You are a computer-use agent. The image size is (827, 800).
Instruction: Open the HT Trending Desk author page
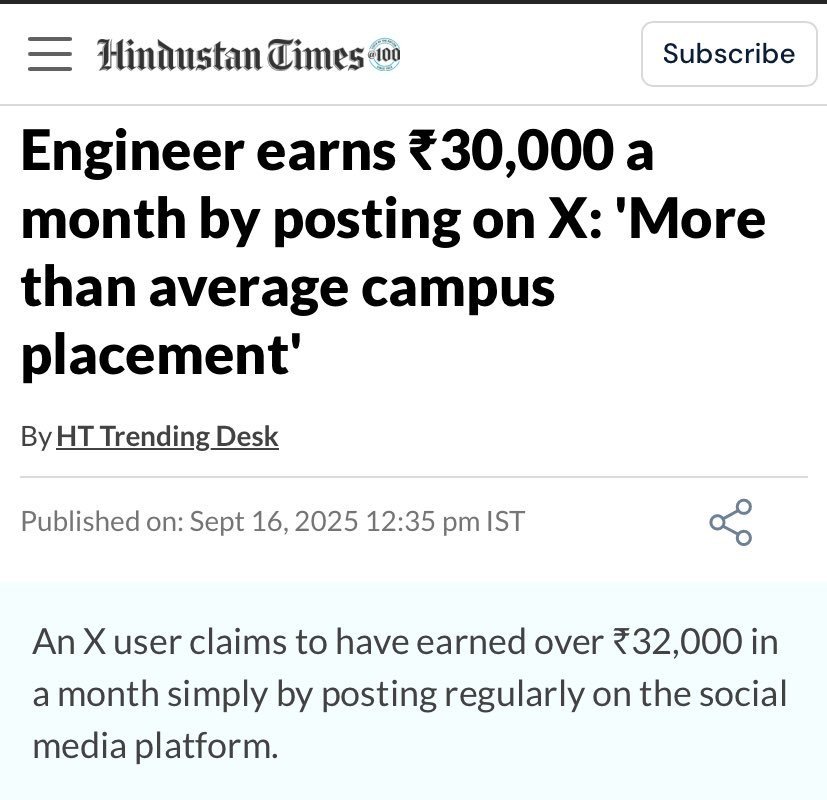point(167,437)
